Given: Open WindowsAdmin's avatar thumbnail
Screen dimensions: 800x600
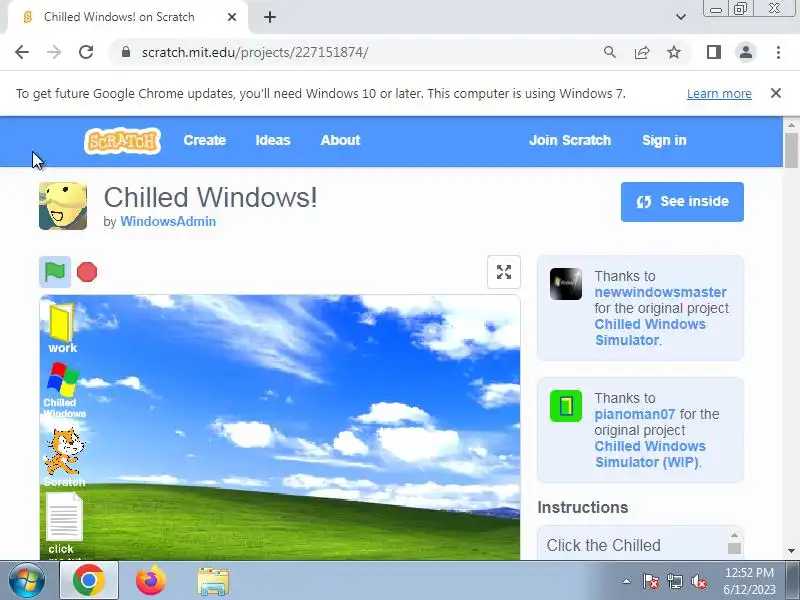Looking at the screenshot, I should click(63, 206).
